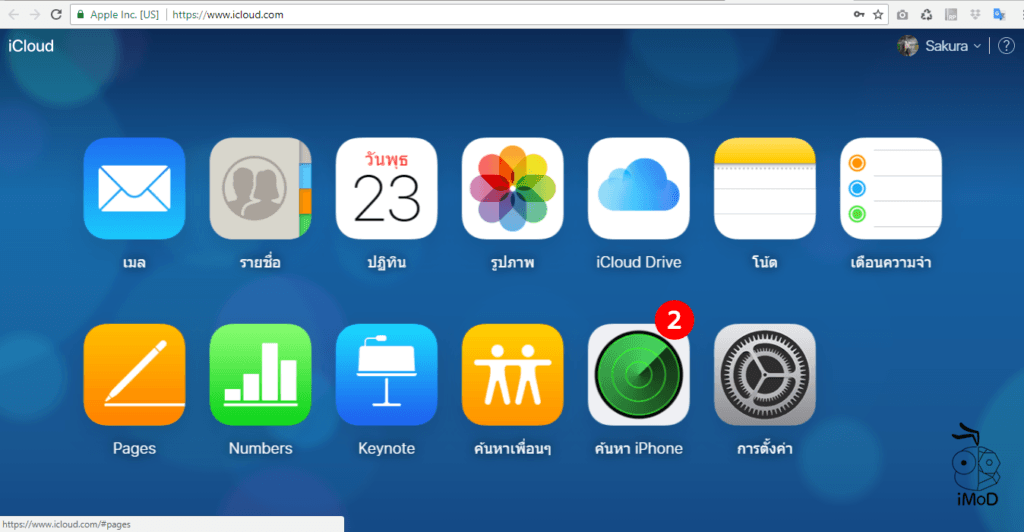
Task: Launch the Numbers app icon
Action: (260, 375)
